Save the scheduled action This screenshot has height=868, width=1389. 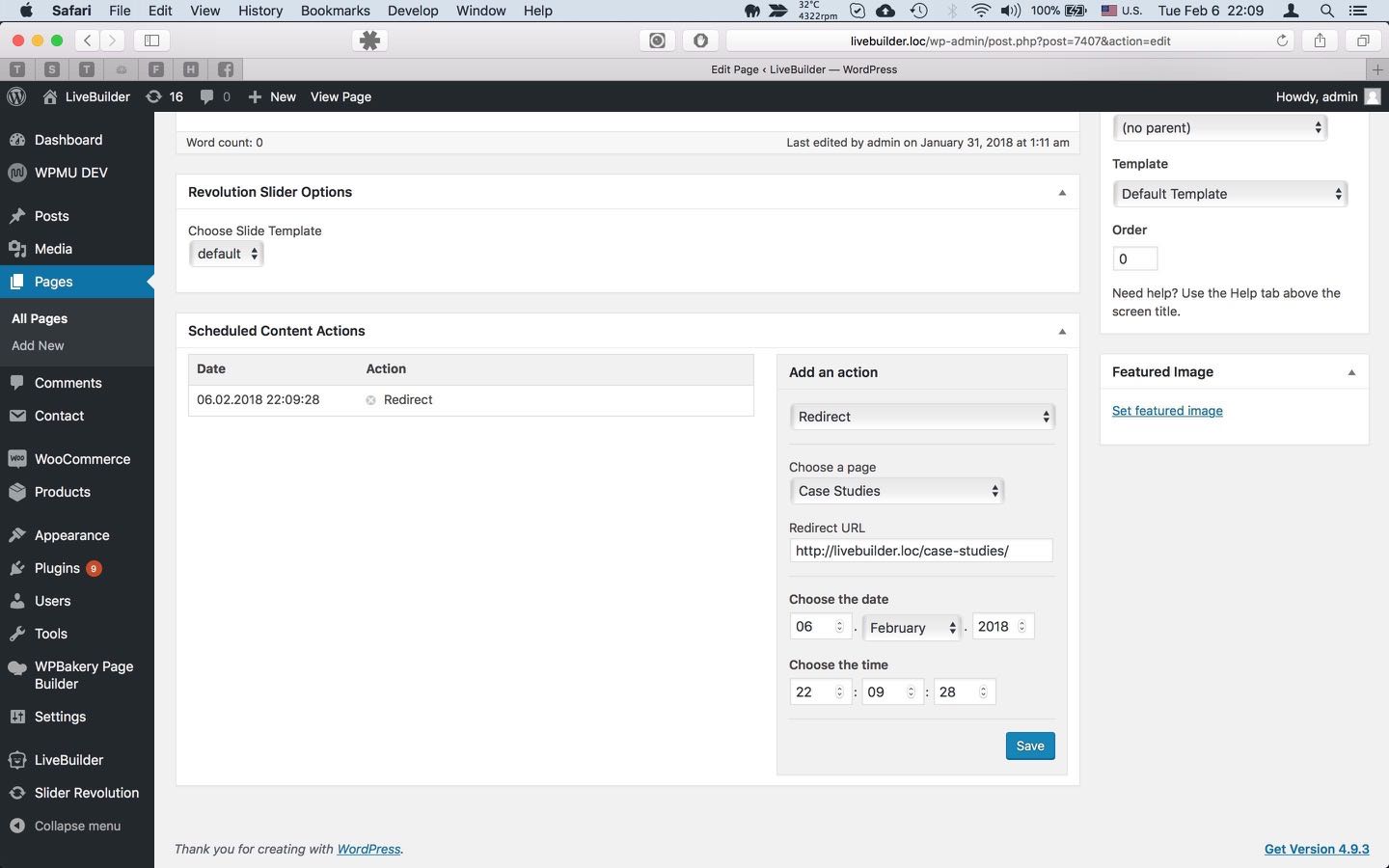click(x=1030, y=746)
